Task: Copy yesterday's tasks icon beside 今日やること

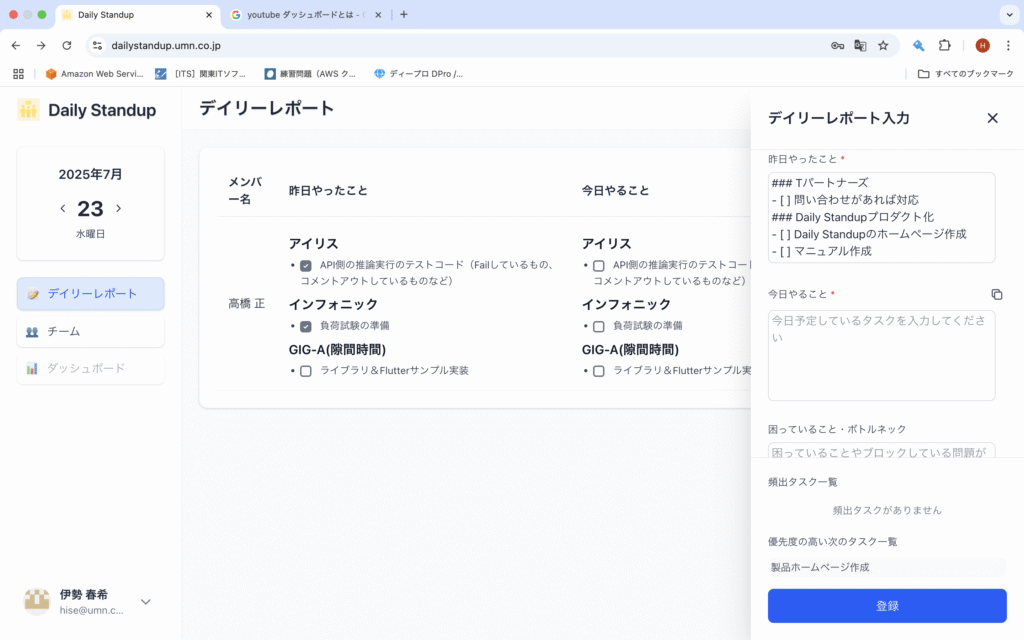Action: coord(997,295)
